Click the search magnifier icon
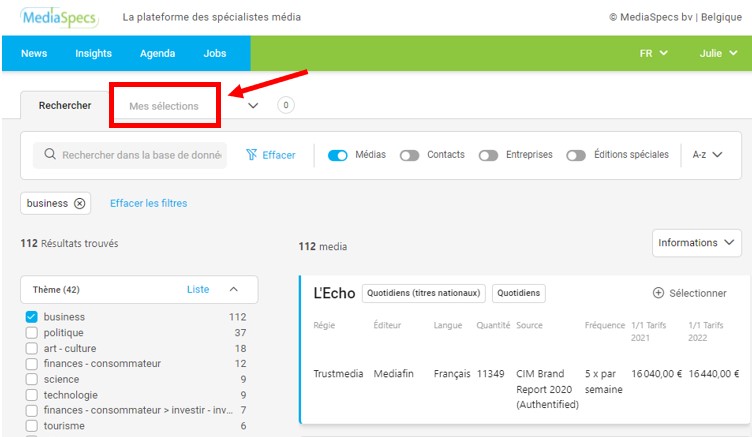Viewport: 752px width, 437px height. point(49,155)
